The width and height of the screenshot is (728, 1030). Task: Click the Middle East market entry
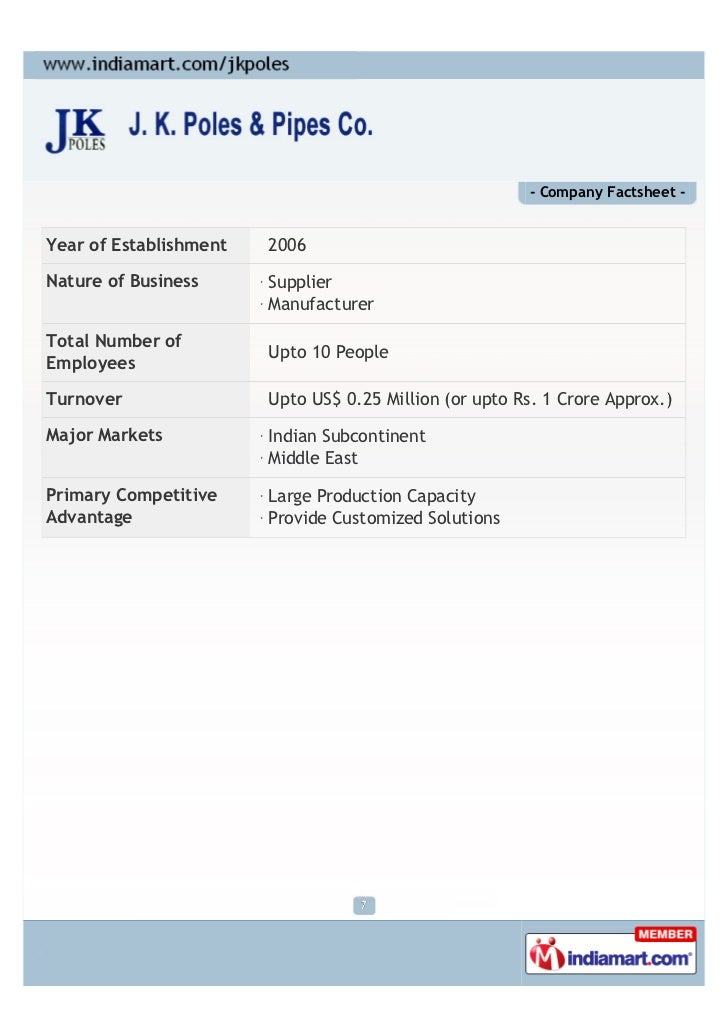tap(313, 459)
